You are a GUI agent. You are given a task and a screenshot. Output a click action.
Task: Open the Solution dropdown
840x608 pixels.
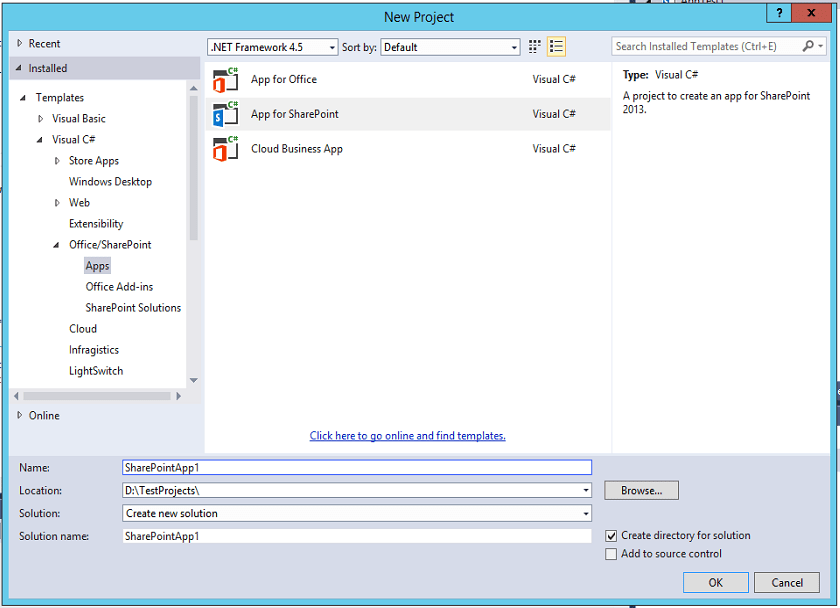tap(586, 513)
